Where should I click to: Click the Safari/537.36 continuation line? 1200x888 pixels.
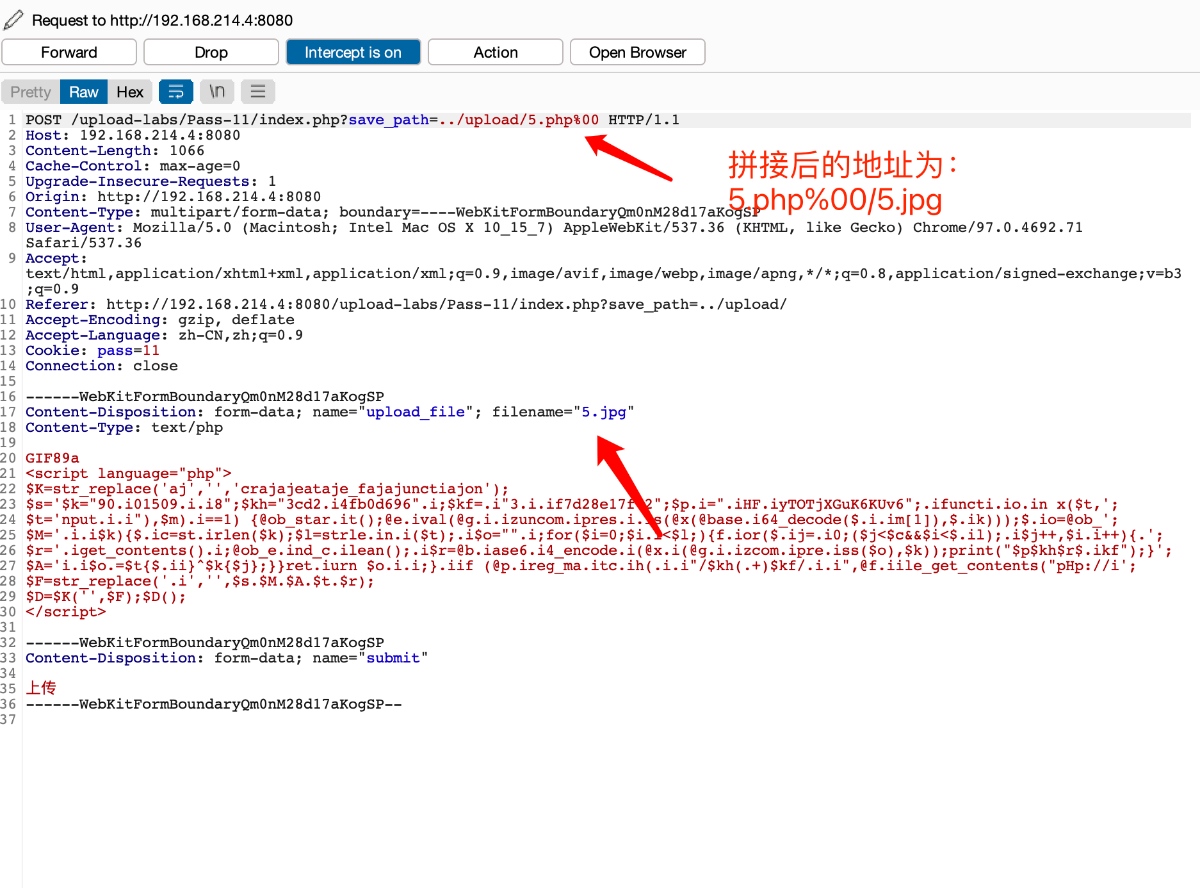(x=84, y=243)
